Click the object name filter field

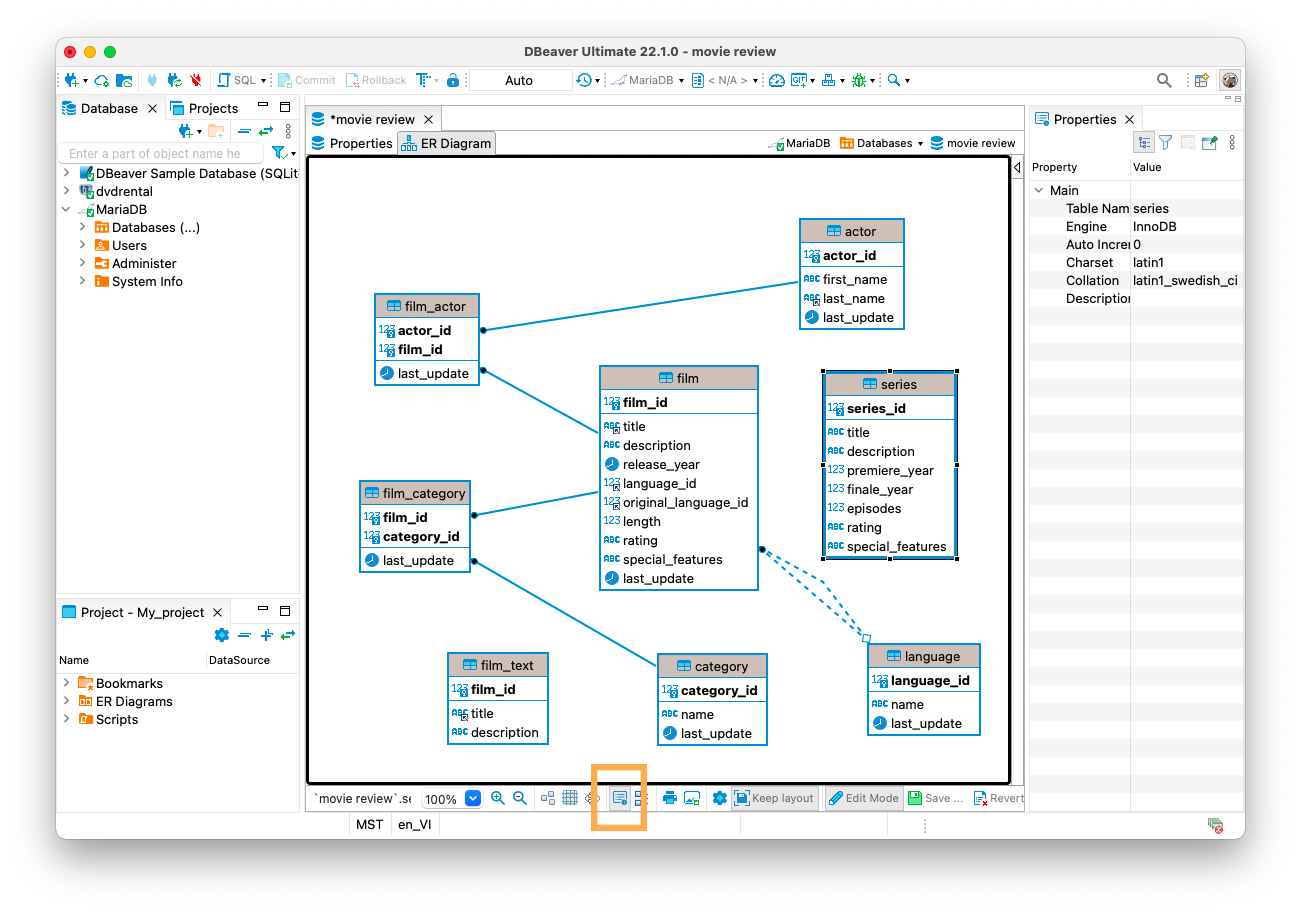[x=160, y=153]
